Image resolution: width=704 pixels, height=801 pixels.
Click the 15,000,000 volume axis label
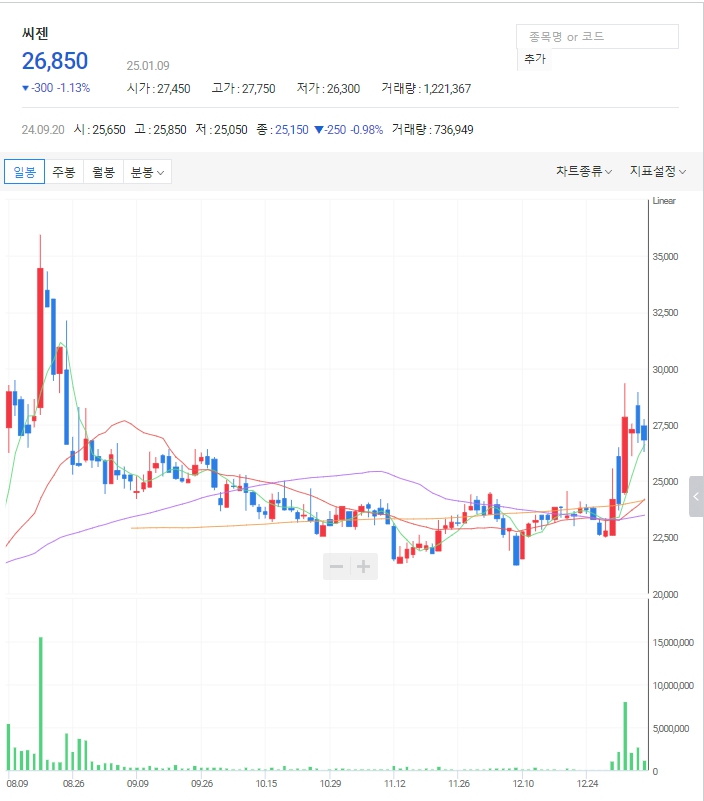click(x=673, y=643)
